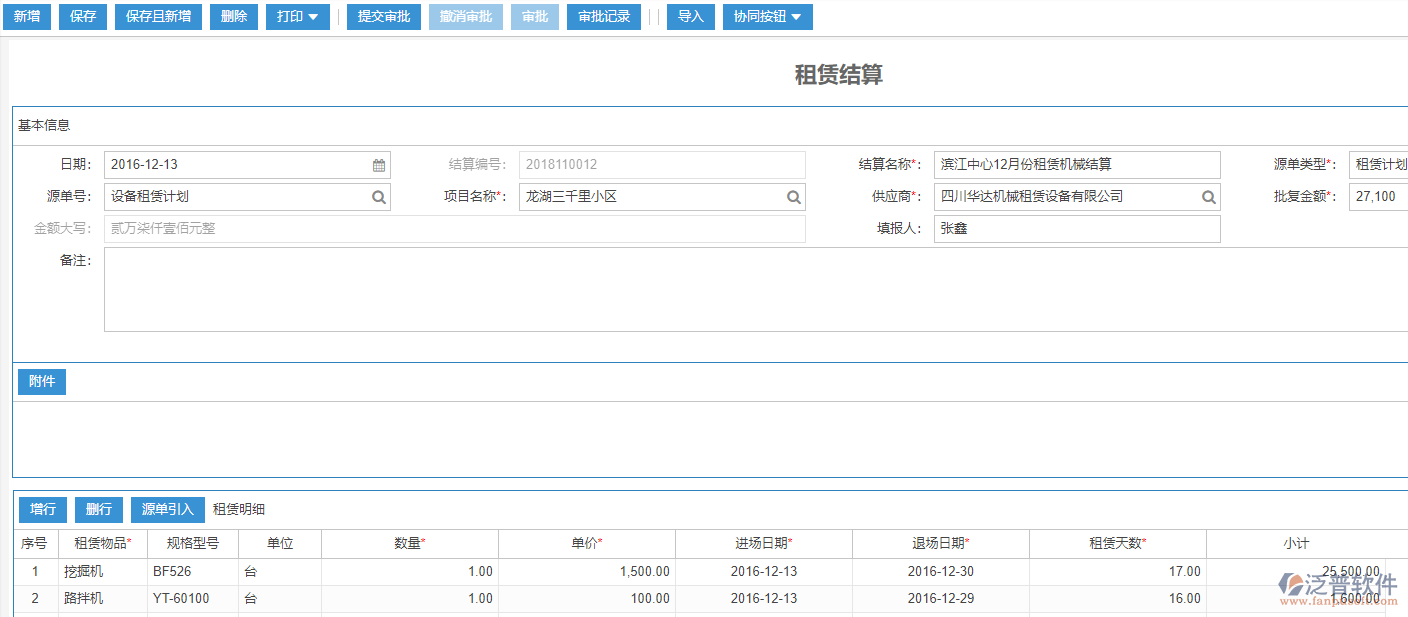Viewport: 1408px width, 617px height.
Task: Click 源单引入 button
Action: pos(168,510)
